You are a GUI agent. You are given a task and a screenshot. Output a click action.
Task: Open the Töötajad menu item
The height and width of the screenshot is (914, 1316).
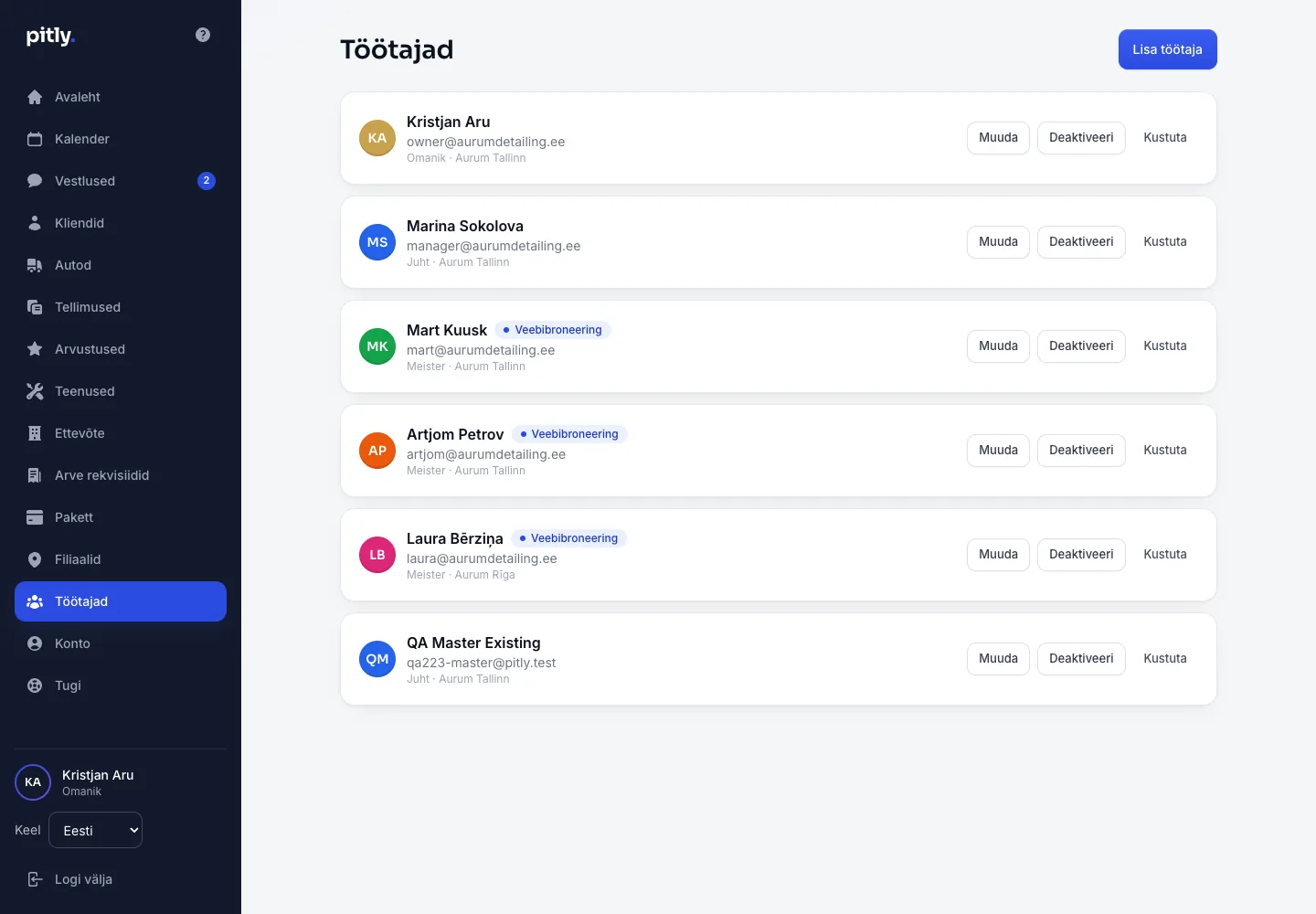(121, 601)
